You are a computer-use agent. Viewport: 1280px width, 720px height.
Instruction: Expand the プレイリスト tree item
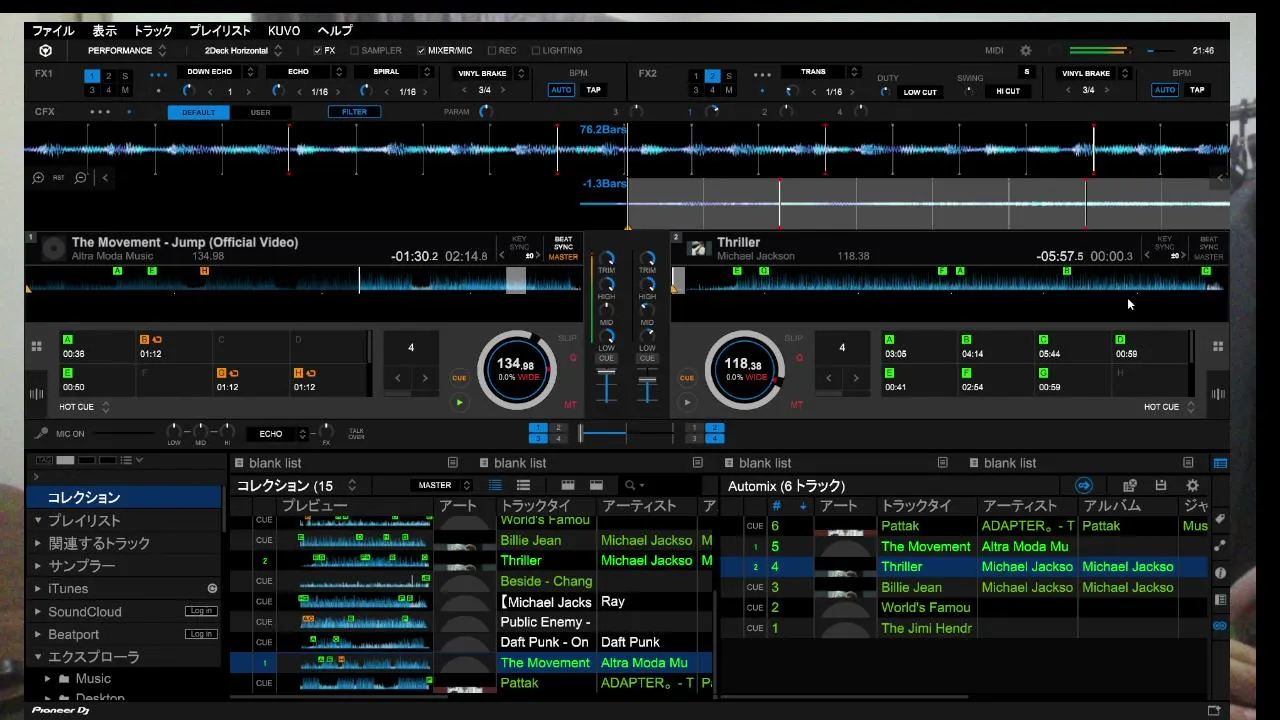point(38,521)
